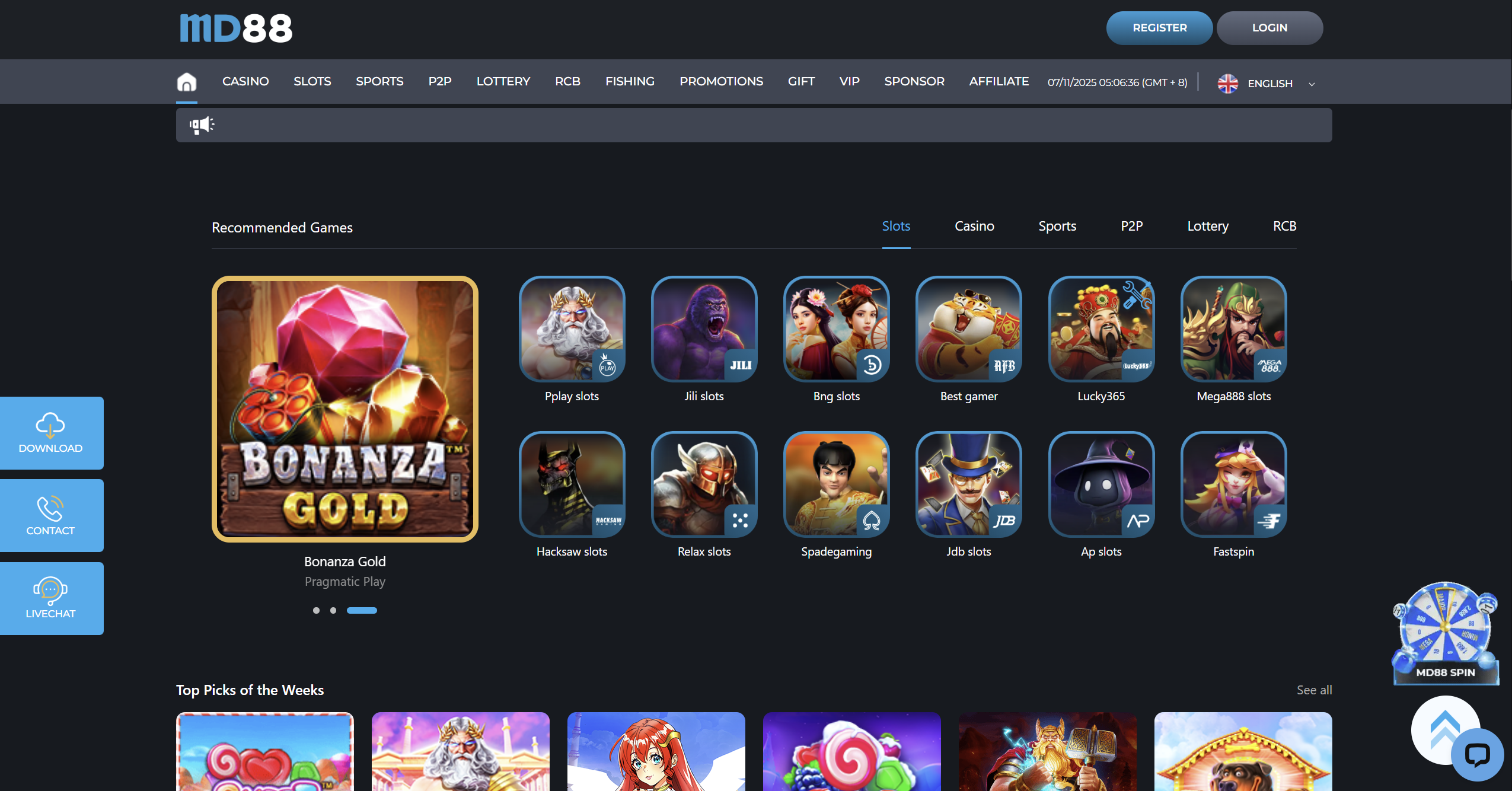Expand the chat bubble in the corner
The width and height of the screenshot is (1512, 791).
(x=1479, y=754)
